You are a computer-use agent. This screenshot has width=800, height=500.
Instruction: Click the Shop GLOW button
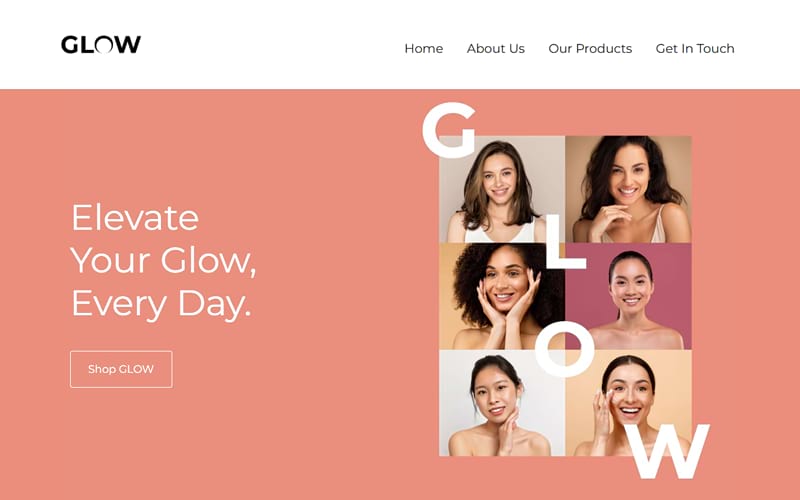121,369
